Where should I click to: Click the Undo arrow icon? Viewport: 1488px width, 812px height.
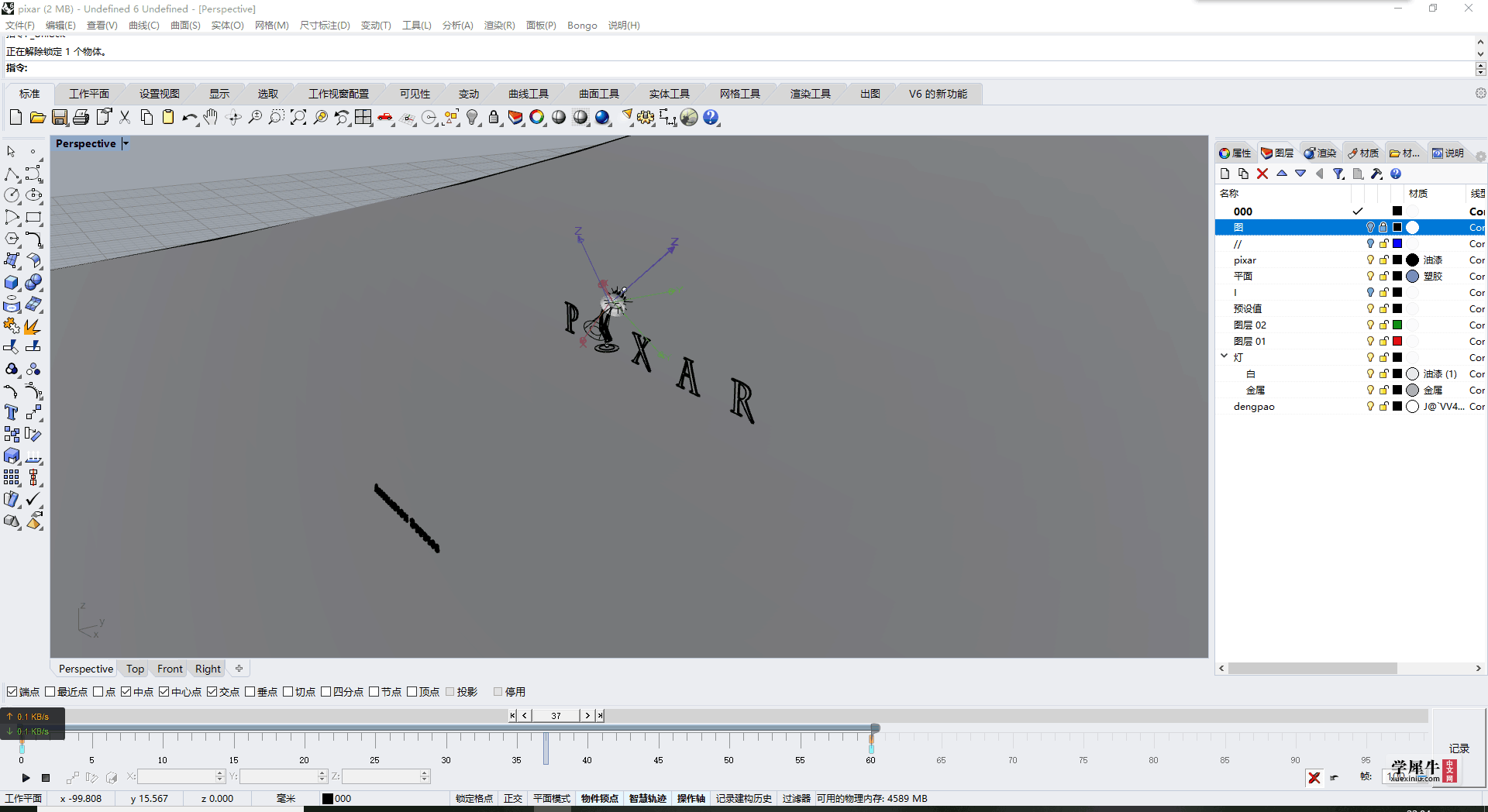point(190,117)
